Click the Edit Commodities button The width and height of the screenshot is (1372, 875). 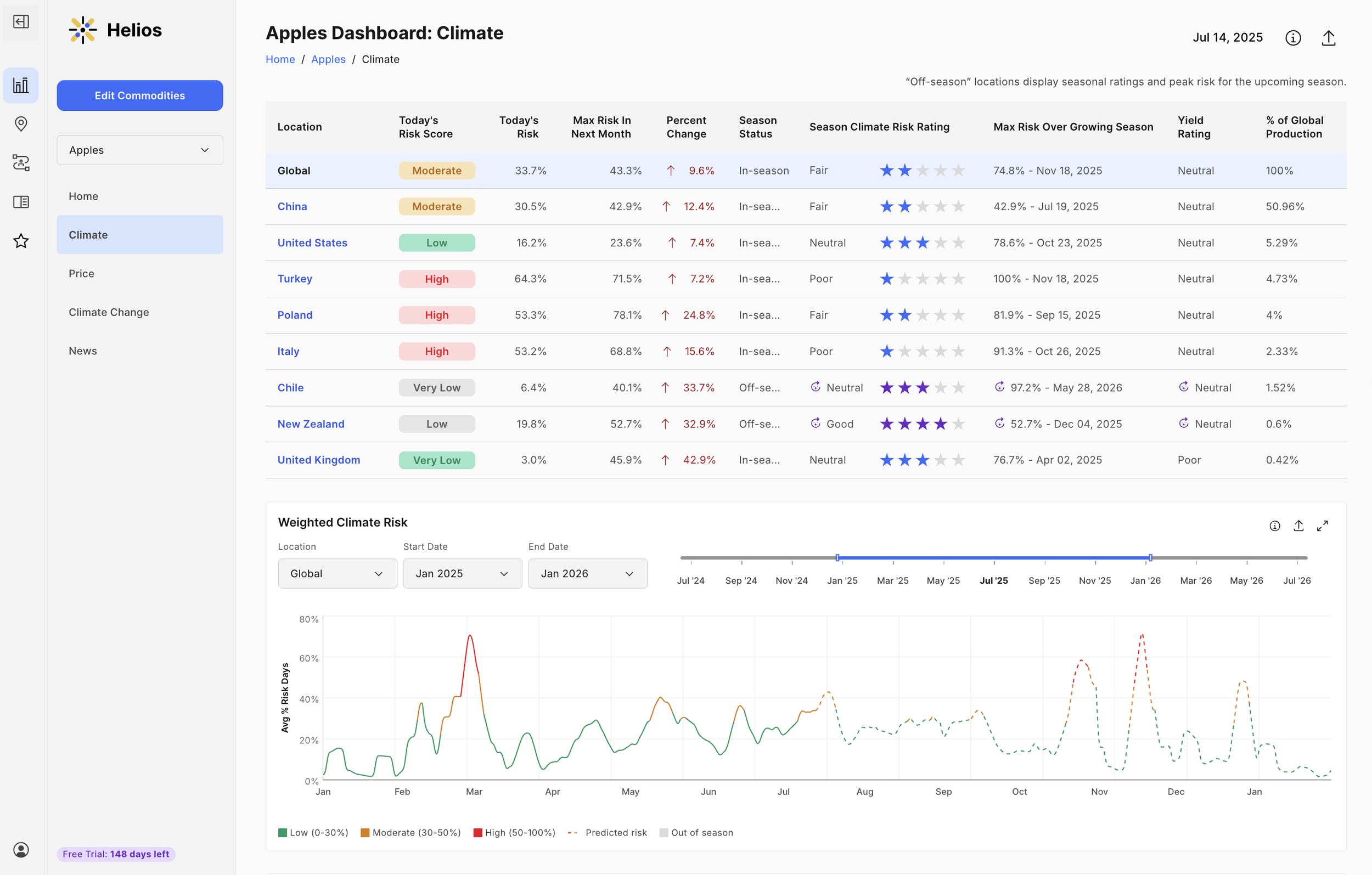point(139,95)
